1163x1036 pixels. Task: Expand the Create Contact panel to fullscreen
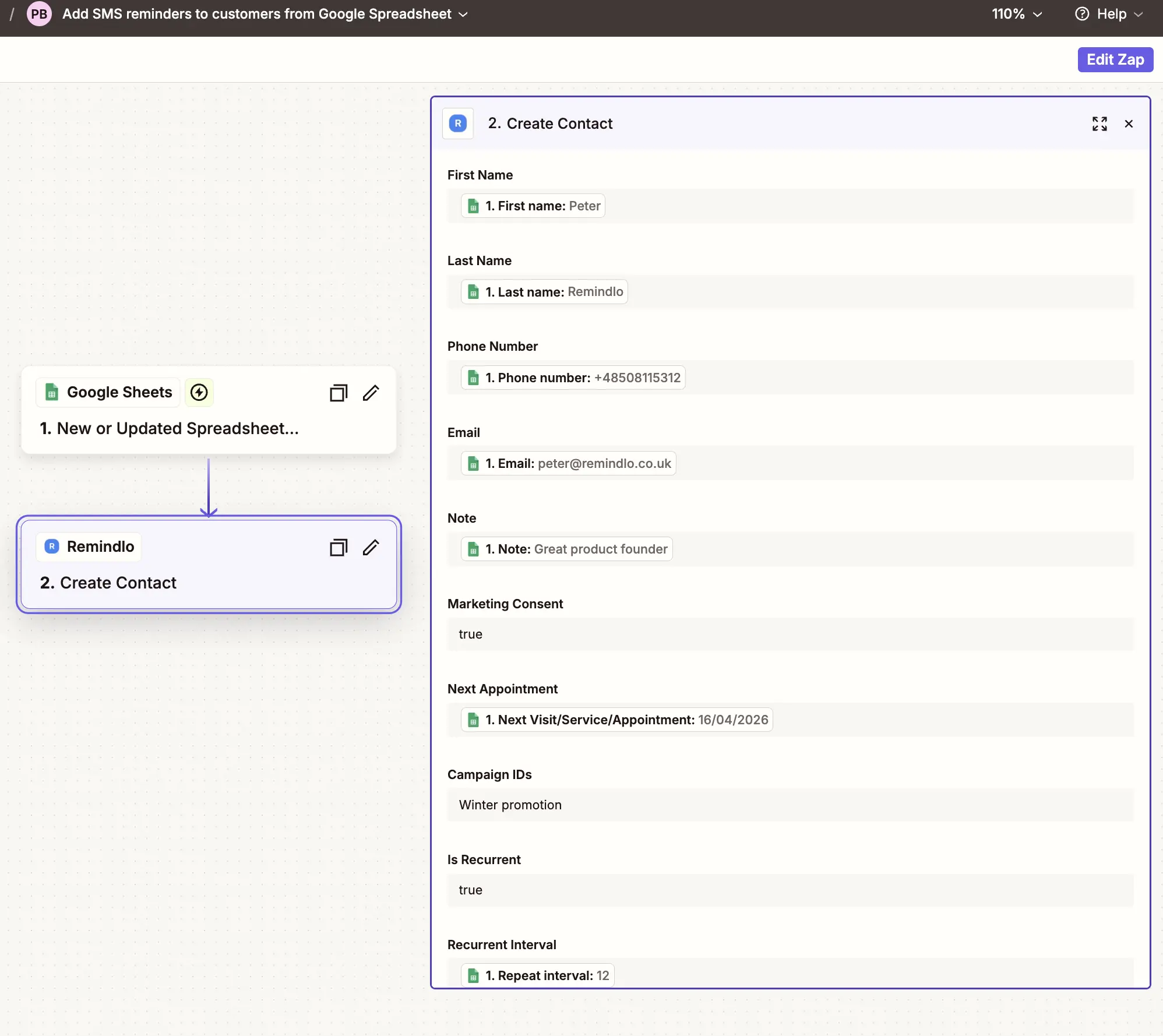1099,124
